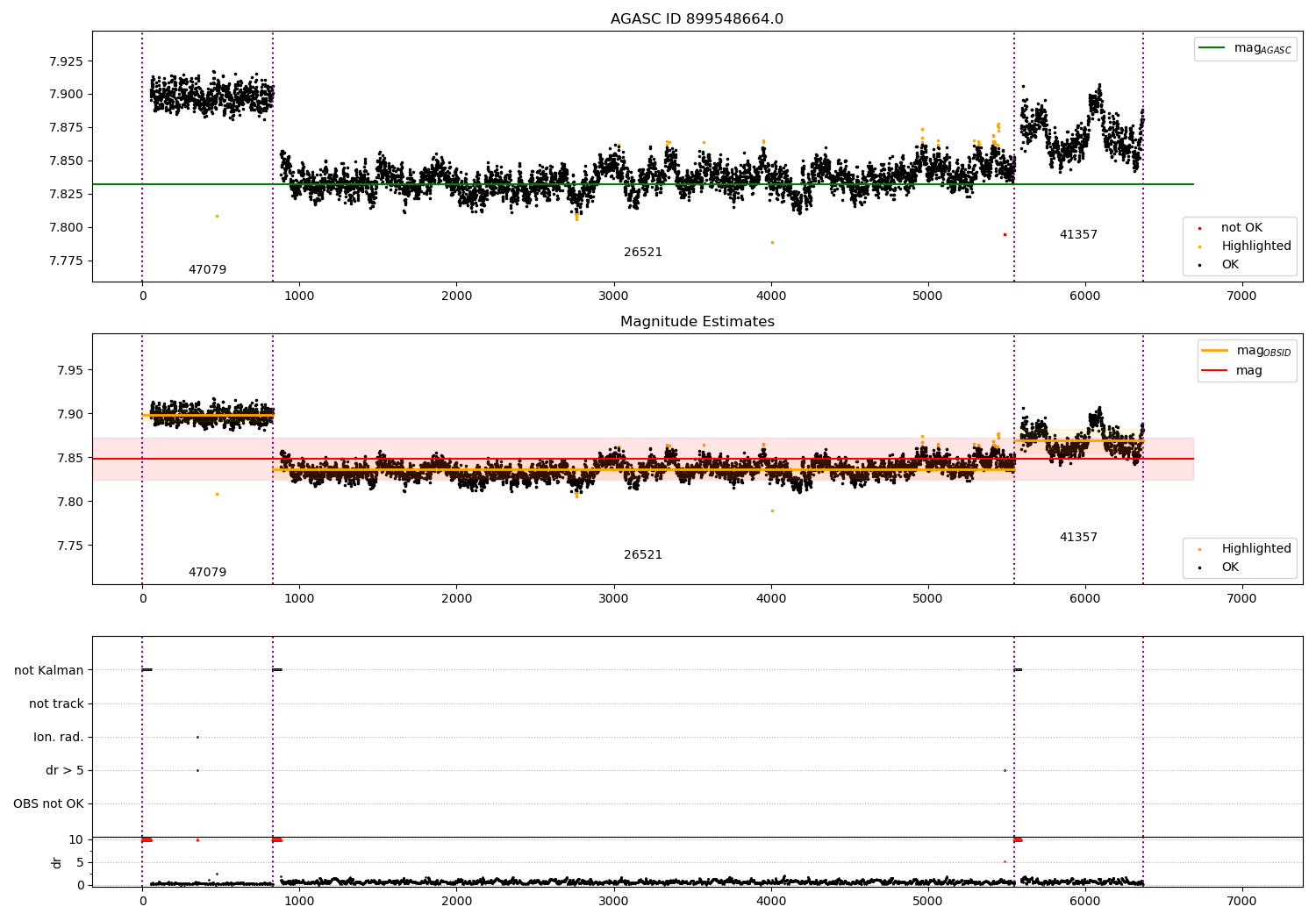Click the red 'mag' legend line
1316x921 pixels.
point(1214,371)
